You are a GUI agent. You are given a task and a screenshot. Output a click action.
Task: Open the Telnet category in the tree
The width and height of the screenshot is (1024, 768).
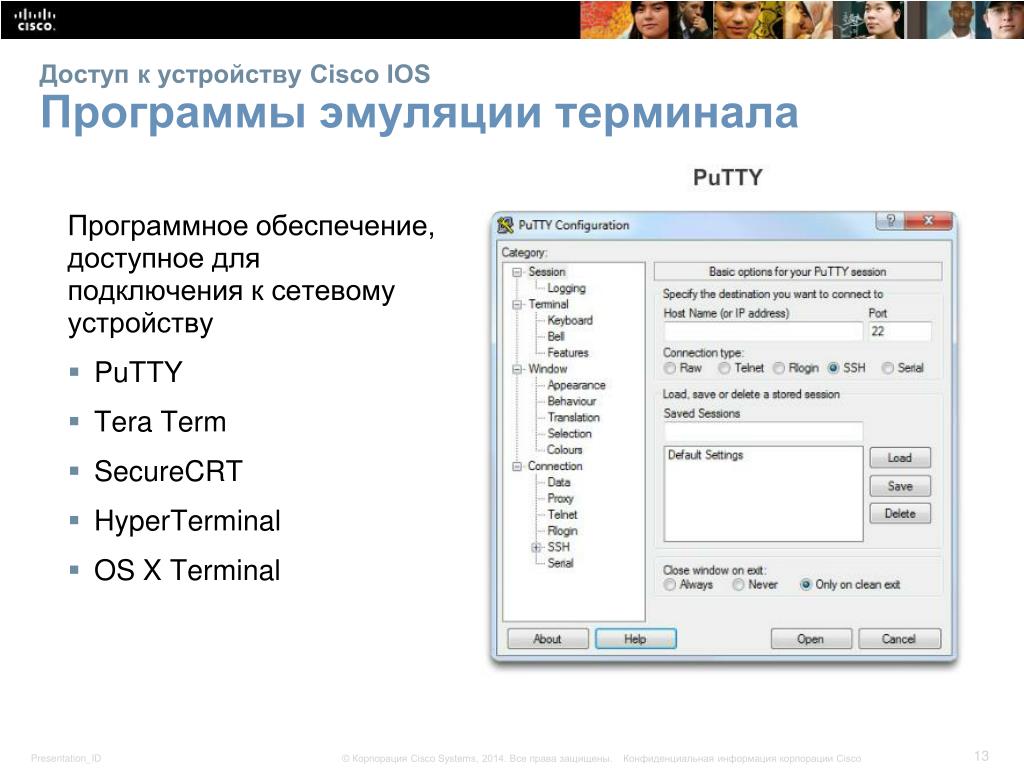pos(562,515)
